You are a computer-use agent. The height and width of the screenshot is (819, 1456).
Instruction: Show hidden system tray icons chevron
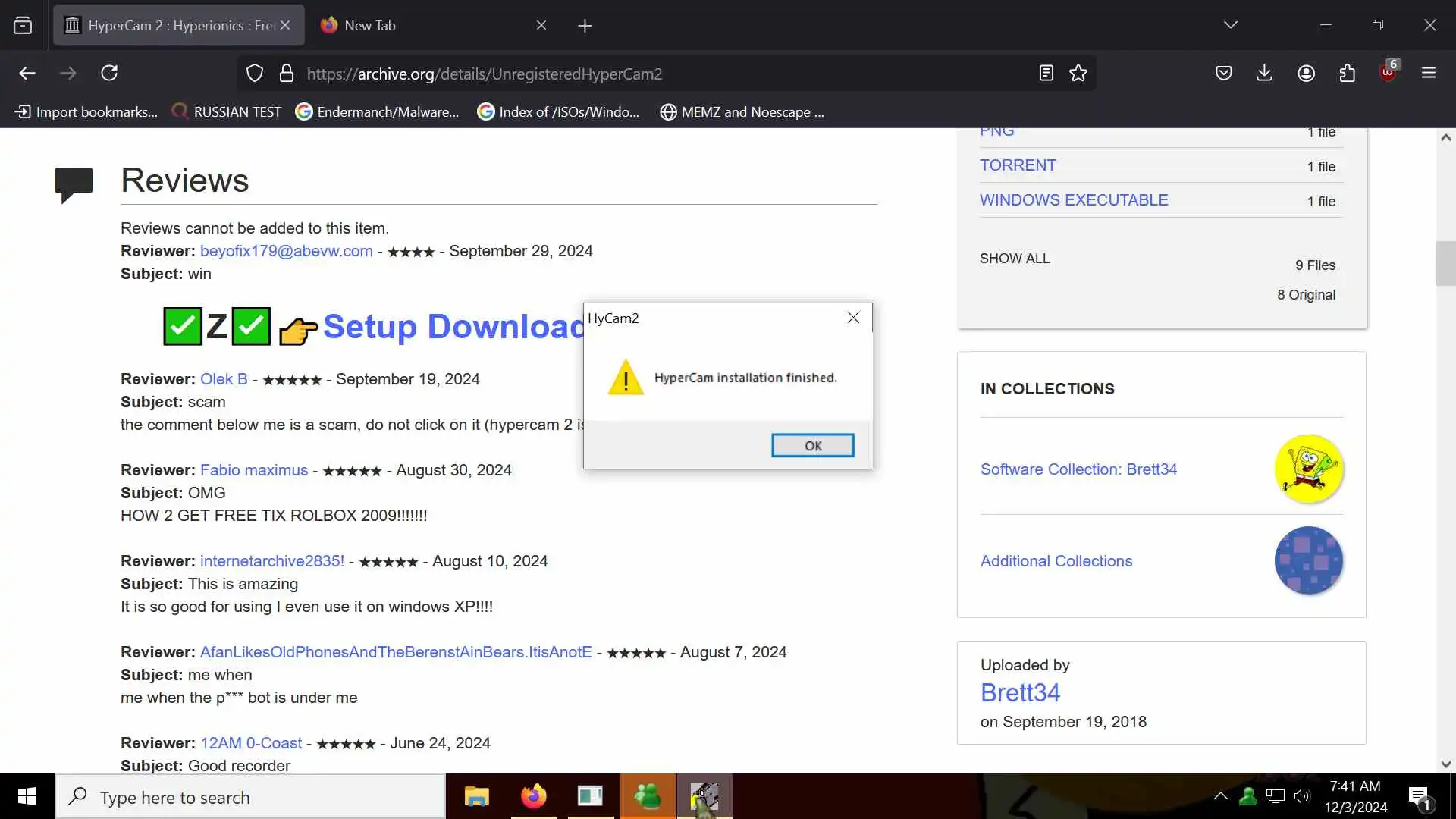coord(1220,796)
